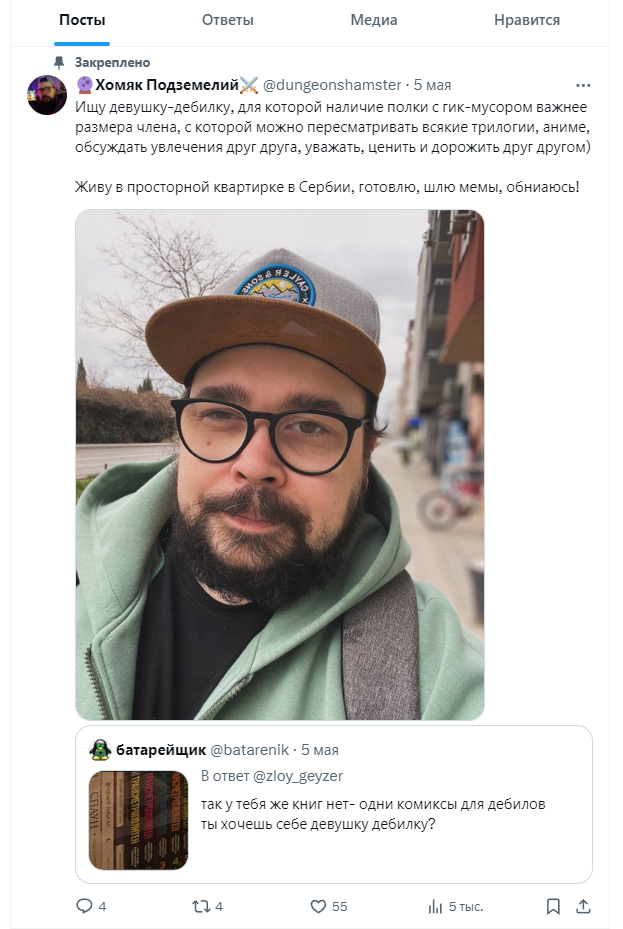Click the 5 мая post timestamp
Image resolution: width=623 pixels, height=929 pixels.
pos(432,85)
